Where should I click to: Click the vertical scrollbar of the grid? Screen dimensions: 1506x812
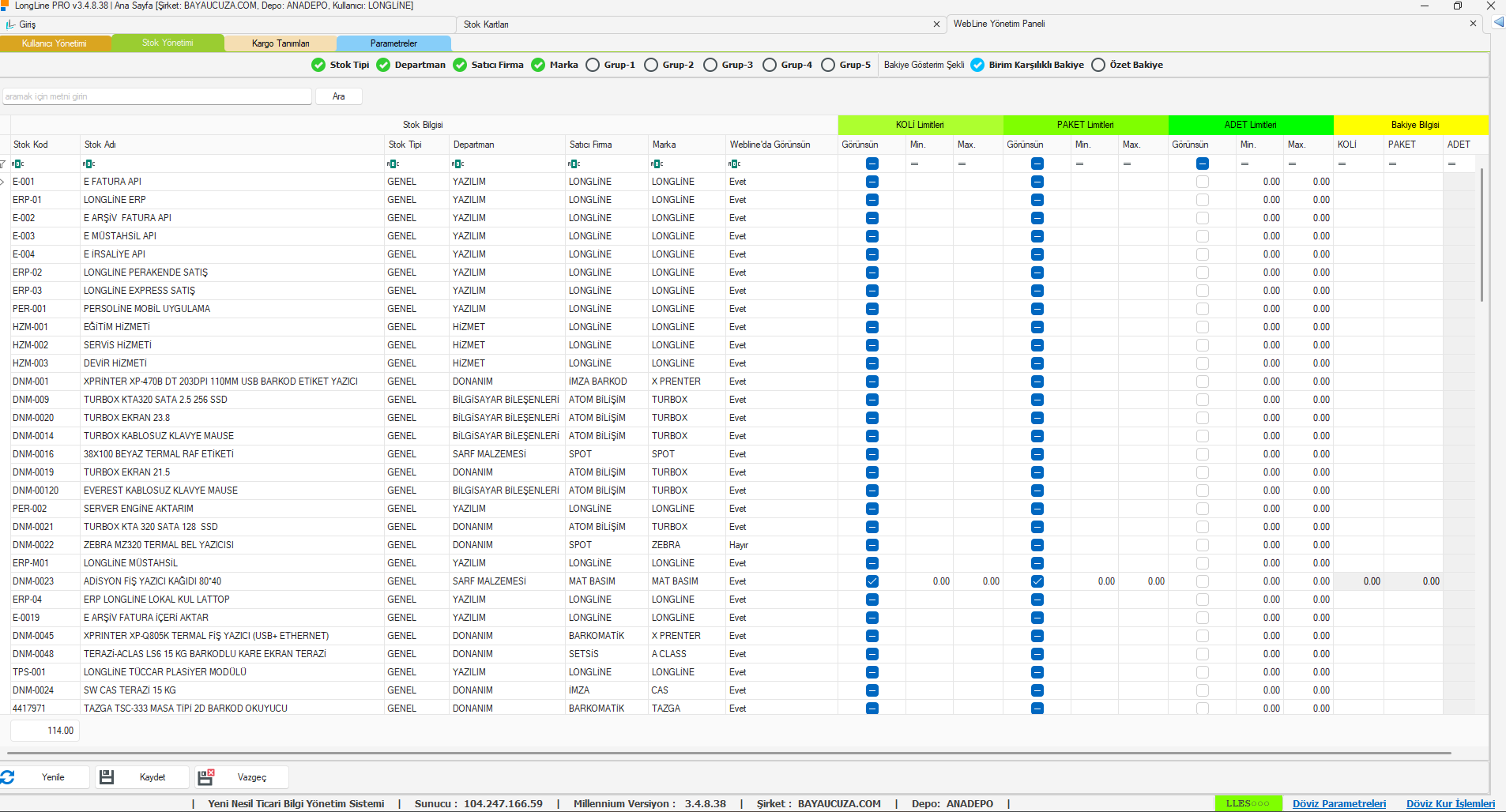(1482, 234)
